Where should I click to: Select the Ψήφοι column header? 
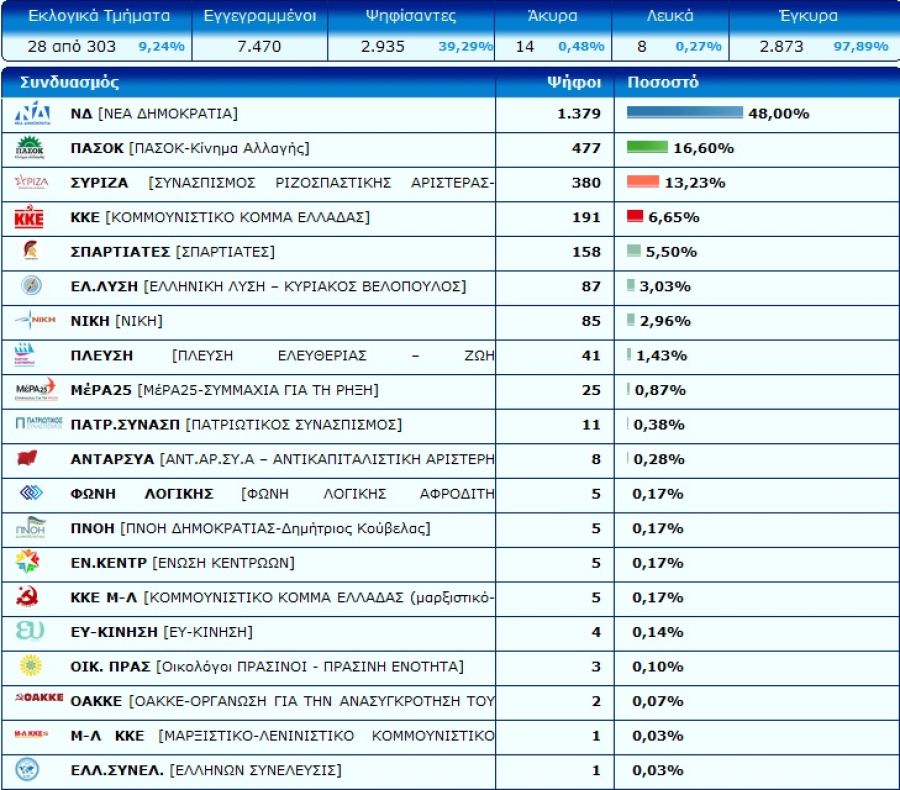[x=573, y=82]
